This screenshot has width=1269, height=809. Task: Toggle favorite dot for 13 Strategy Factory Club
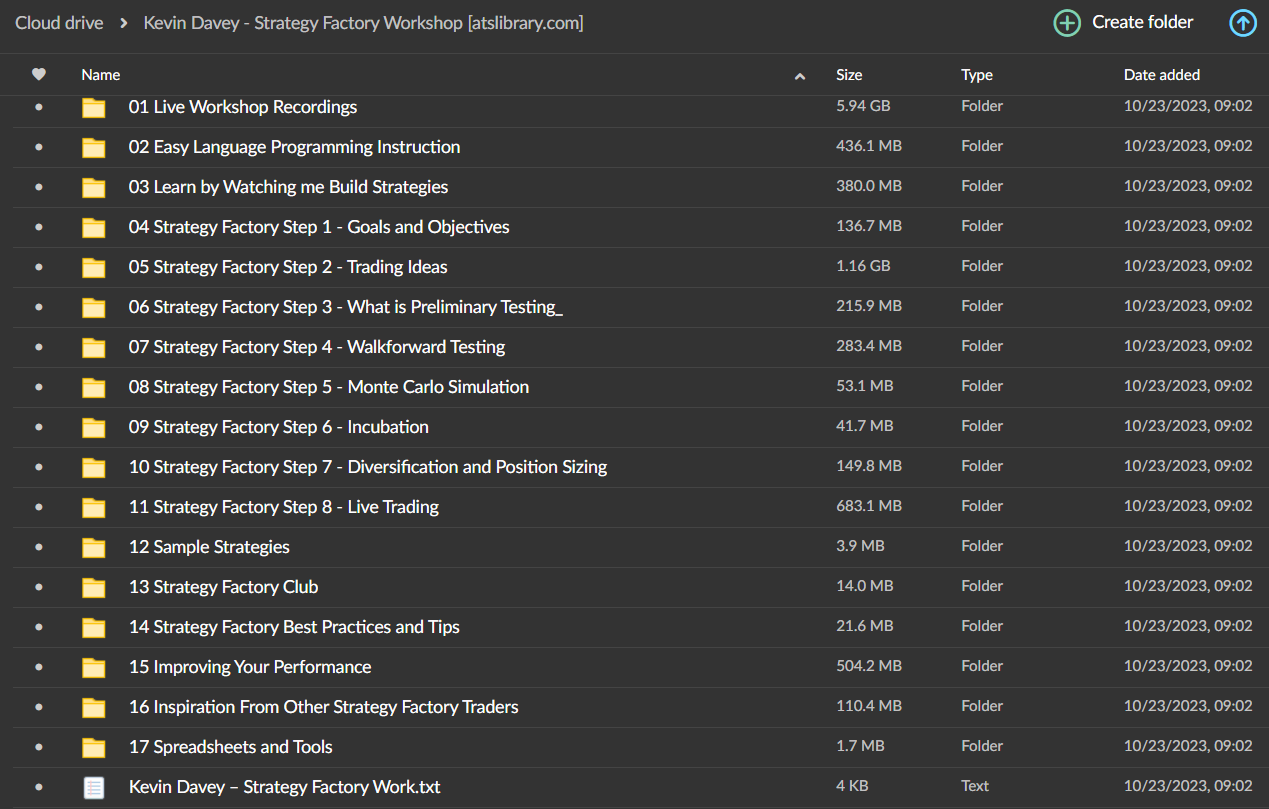pyautogui.click(x=39, y=587)
